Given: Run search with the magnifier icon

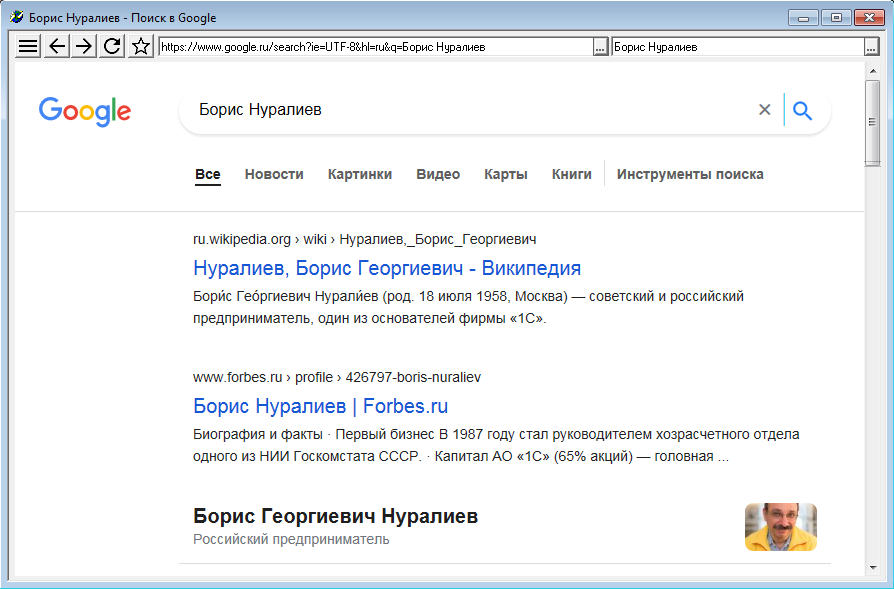Looking at the screenshot, I should click(802, 110).
